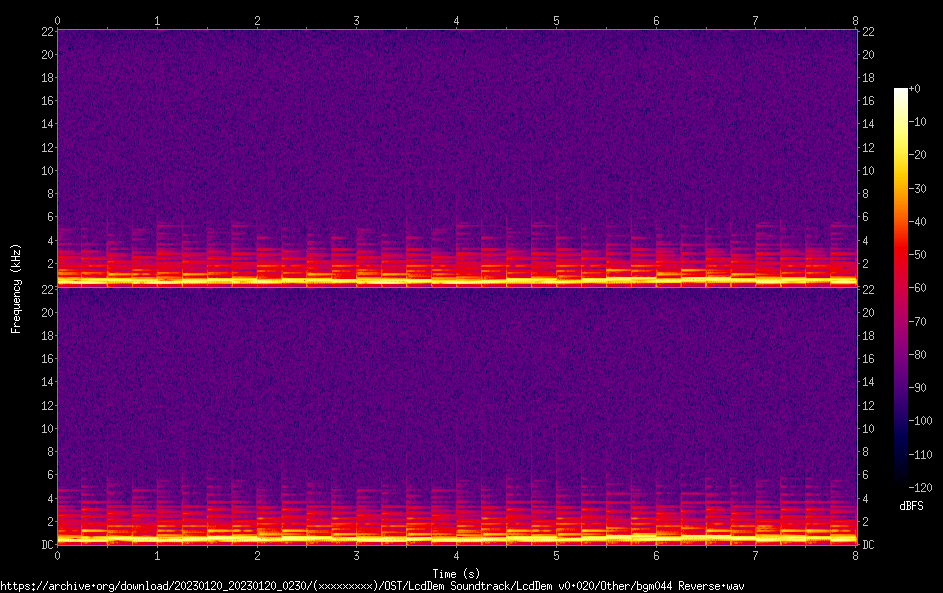Viewport: 943px width, 593px height.
Task: Click the 8 second marker on the top time axis
Action: tap(856, 20)
